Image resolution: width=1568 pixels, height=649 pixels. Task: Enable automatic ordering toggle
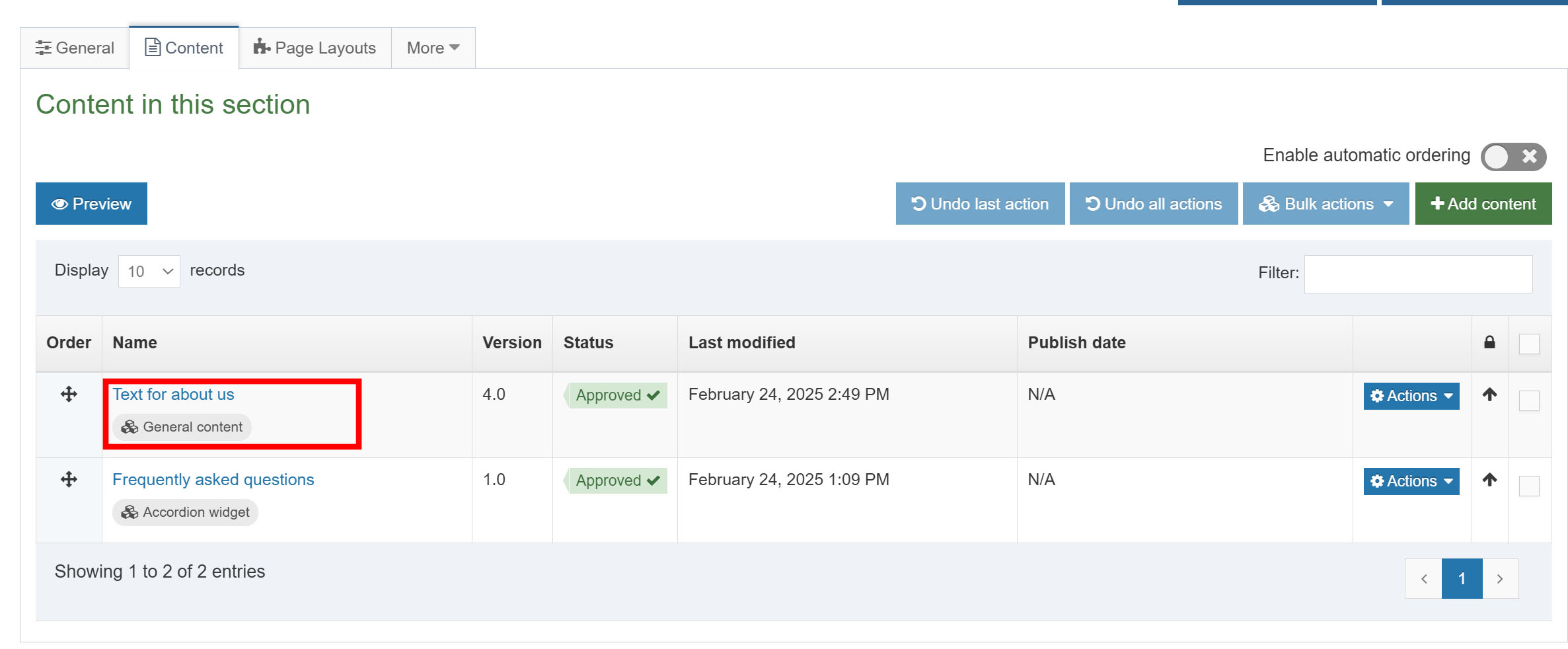(1512, 157)
